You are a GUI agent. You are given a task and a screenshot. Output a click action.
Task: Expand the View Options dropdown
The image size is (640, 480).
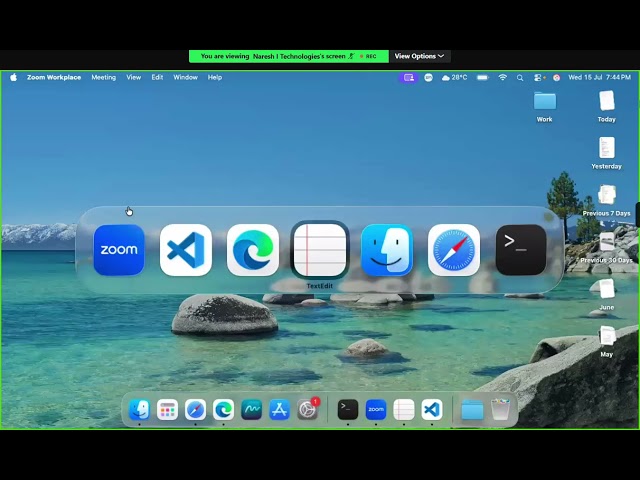[419, 56]
